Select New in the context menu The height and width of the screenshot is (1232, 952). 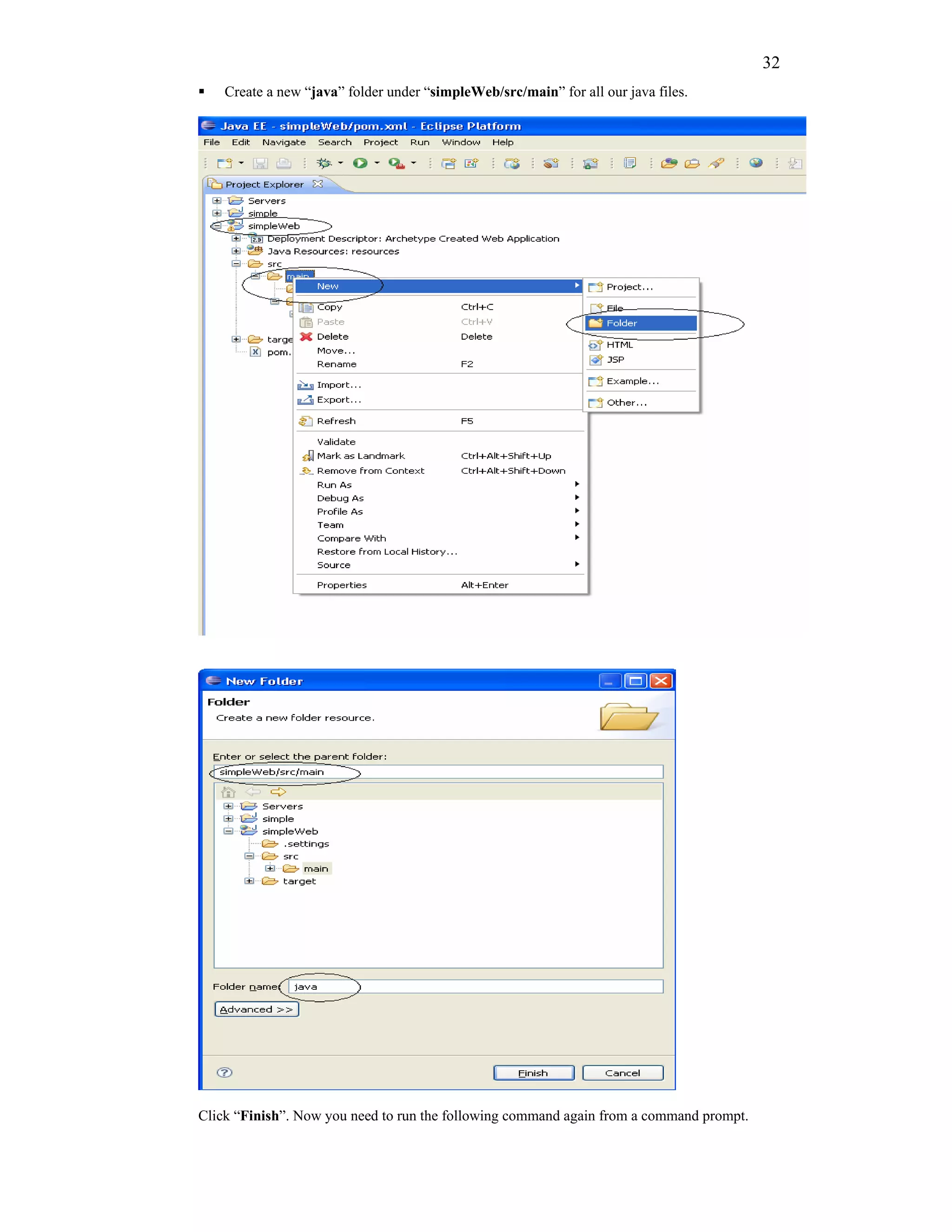click(x=439, y=286)
